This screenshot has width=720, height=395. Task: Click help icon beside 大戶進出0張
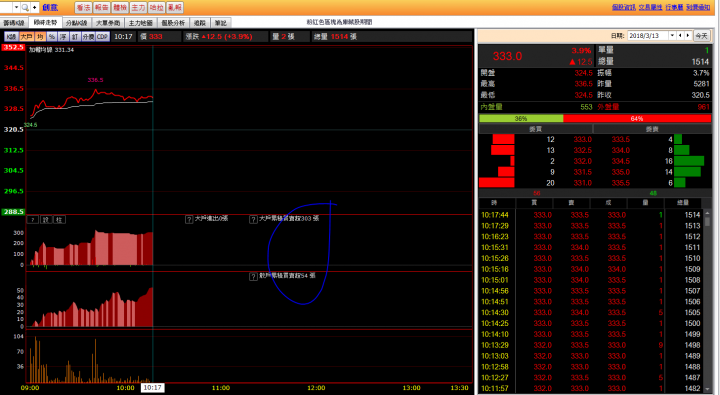[189, 220]
